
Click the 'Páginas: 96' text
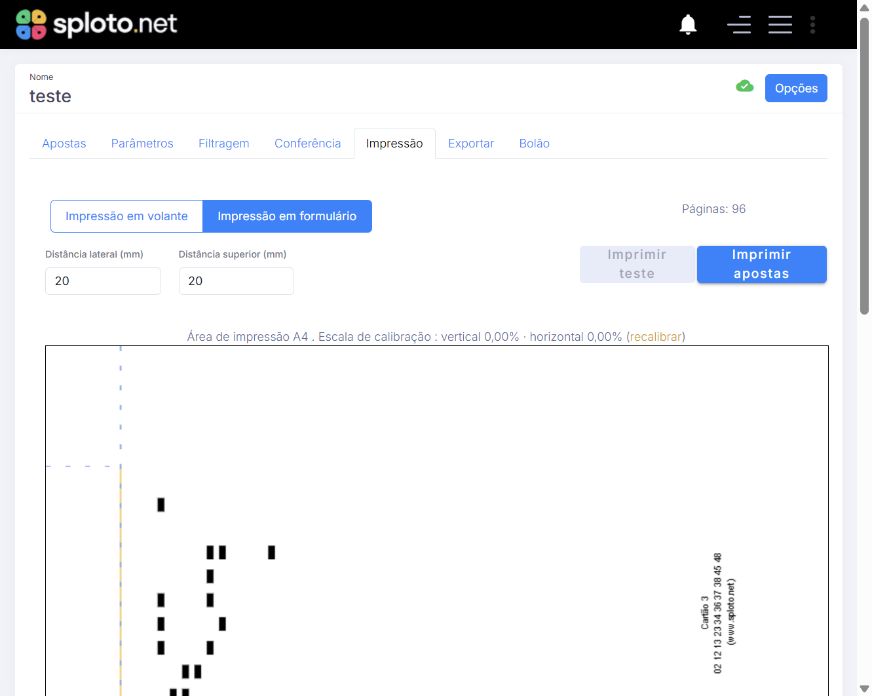coord(714,209)
